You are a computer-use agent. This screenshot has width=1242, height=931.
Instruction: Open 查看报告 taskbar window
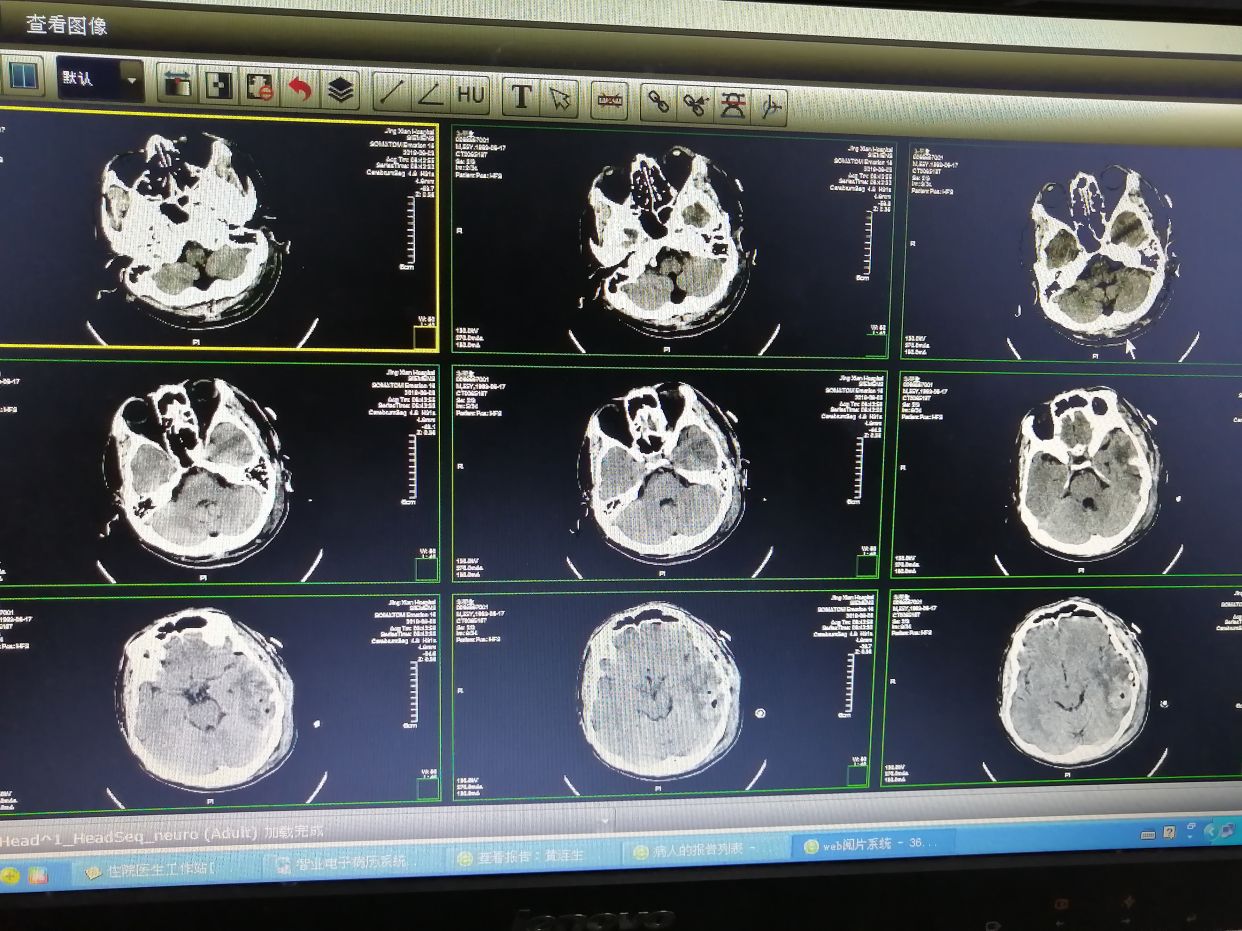point(530,857)
